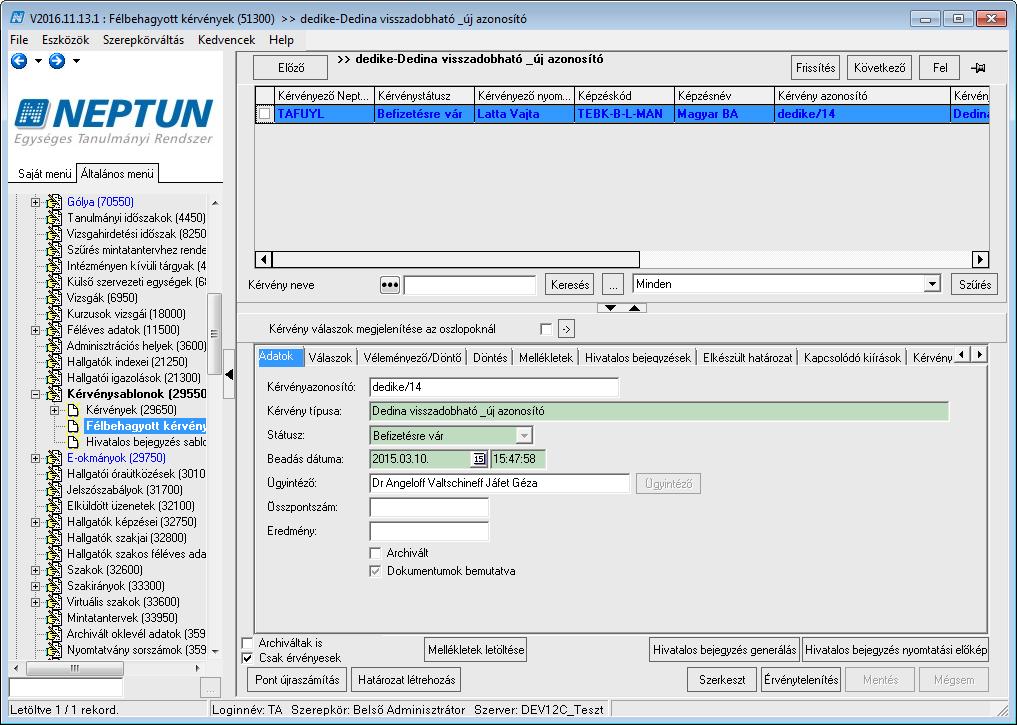The width and height of the screenshot is (1017, 725).
Task: Click the Mintatantervek (33950) folder icon
Action: pos(54,618)
